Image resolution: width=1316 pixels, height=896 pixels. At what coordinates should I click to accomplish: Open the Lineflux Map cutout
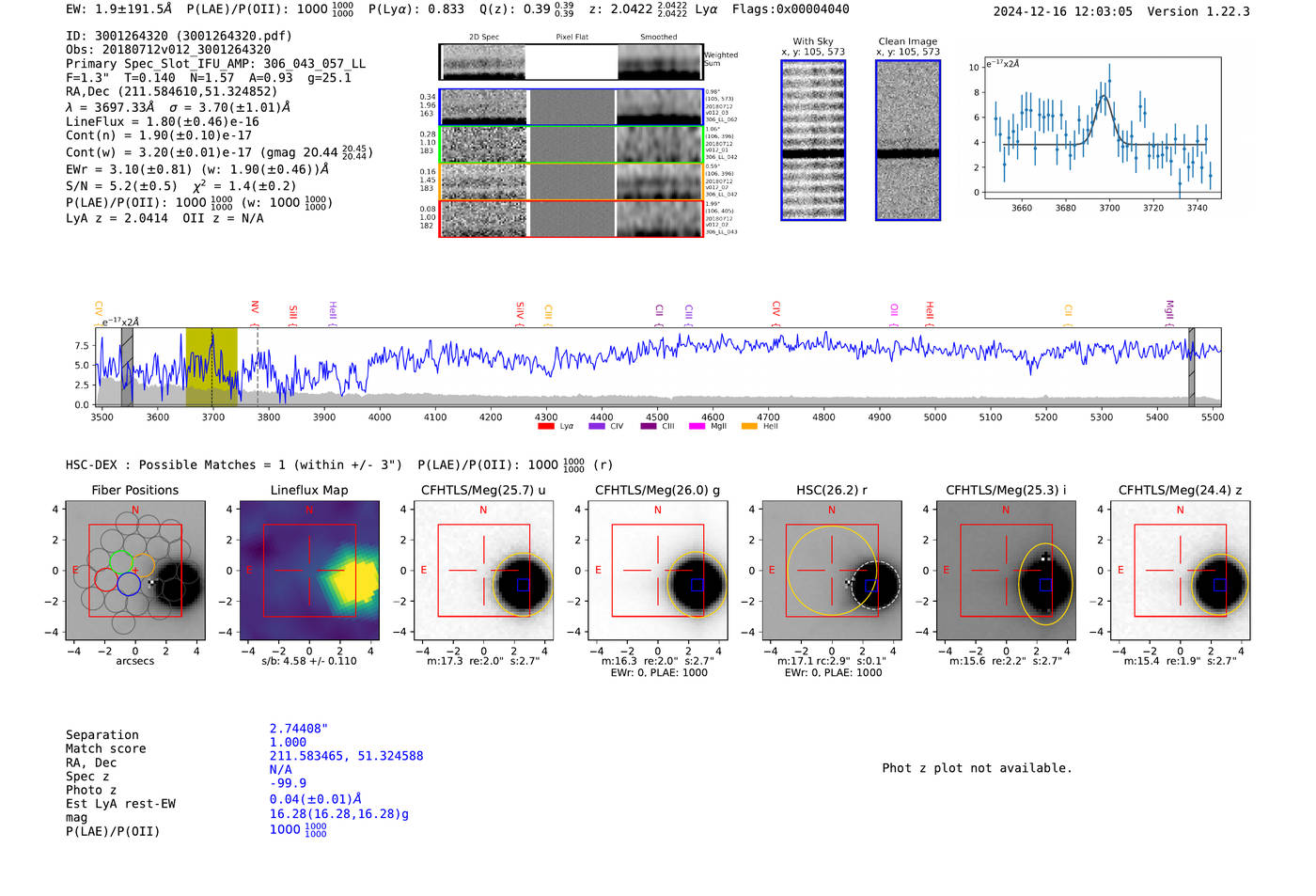point(309,571)
